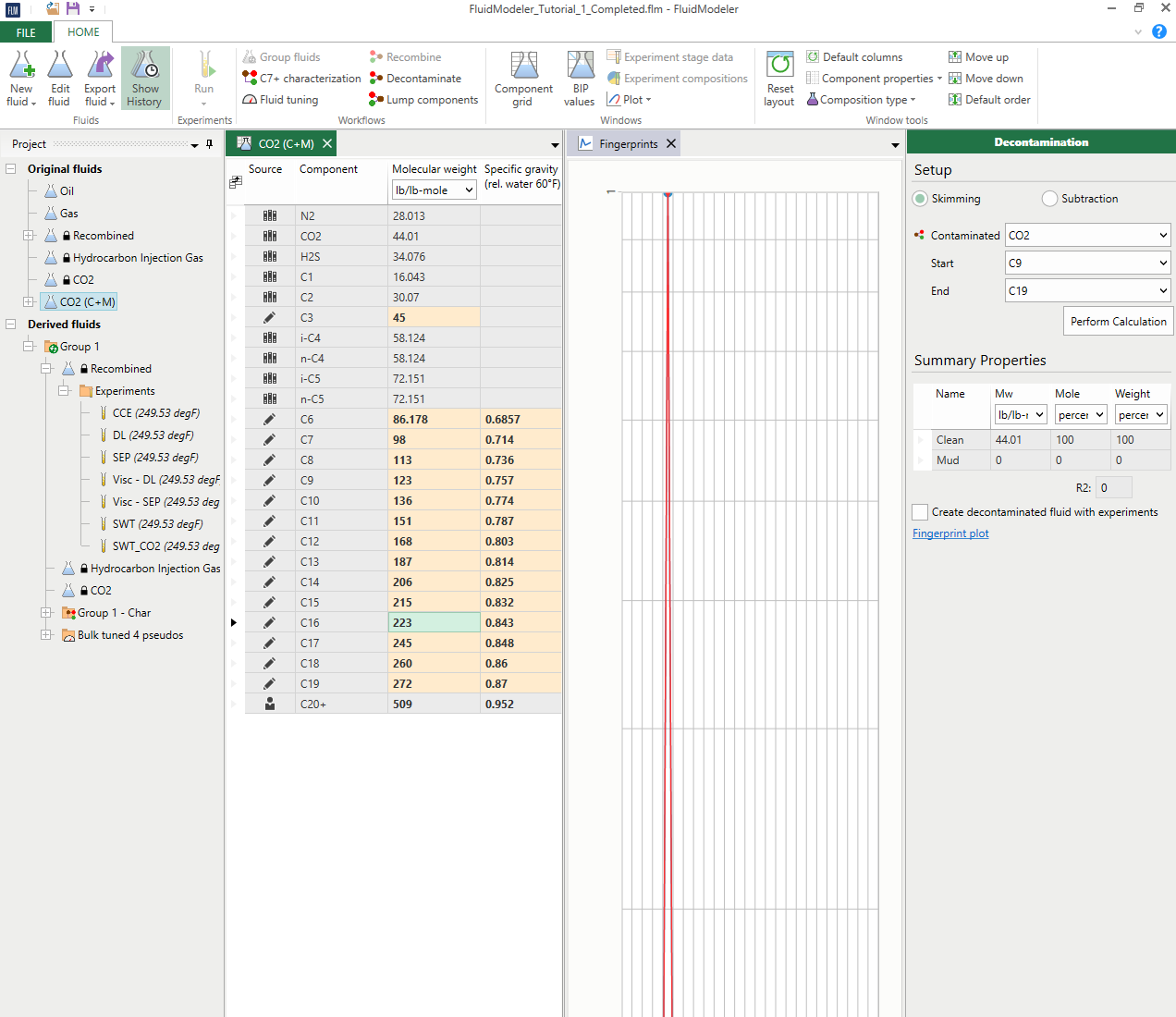
Task: Click the Help question mark icon
Action: pyautogui.click(x=1159, y=31)
